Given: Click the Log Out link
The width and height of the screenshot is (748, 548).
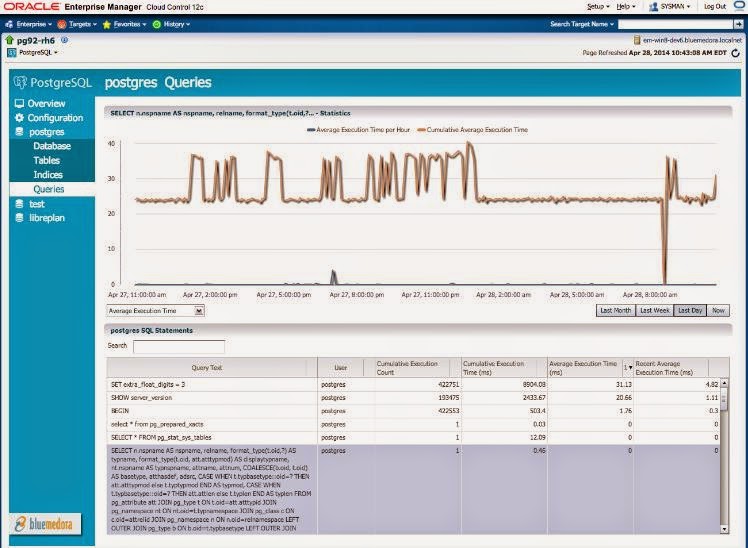Looking at the screenshot, I should tap(715, 7).
